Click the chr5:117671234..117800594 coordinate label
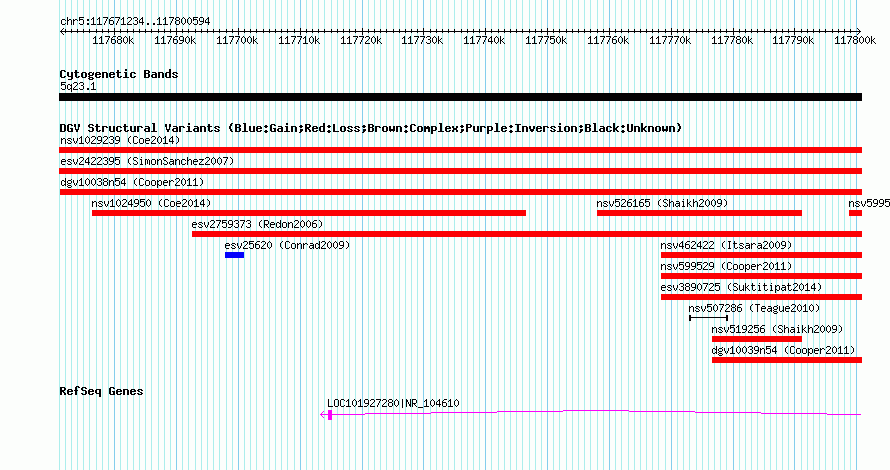The width and height of the screenshot is (890, 470). tap(135, 21)
